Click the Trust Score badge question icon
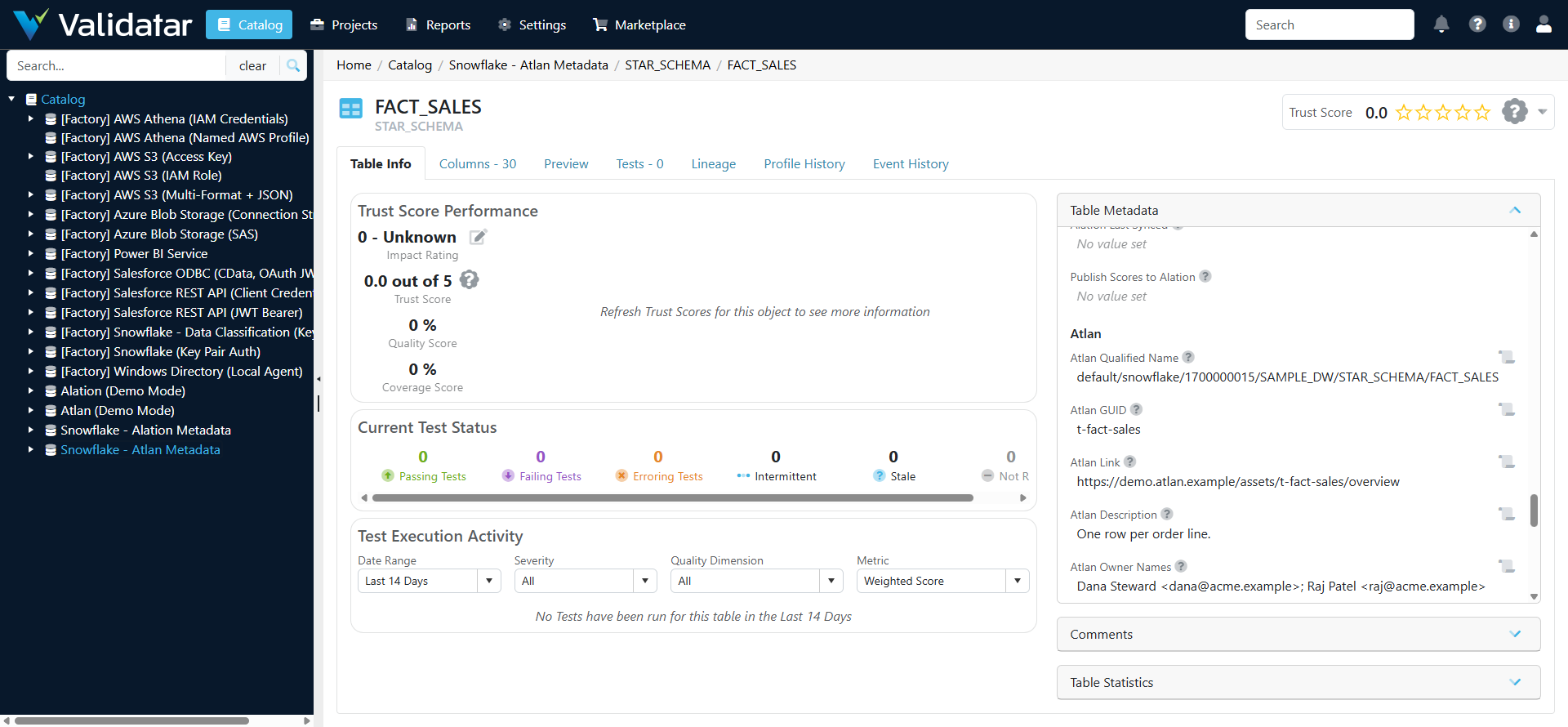The width and height of the screenshot is (1568, 727). tap(1514, 111)
